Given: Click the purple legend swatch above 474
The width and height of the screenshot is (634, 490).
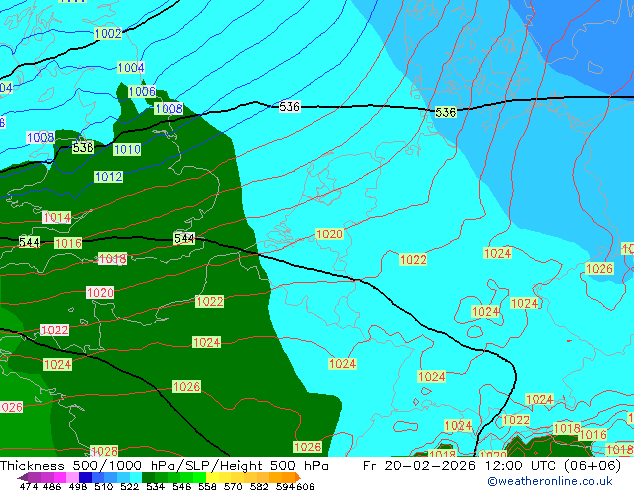Looking at the screenshot, I should click(x=34, y=477).
